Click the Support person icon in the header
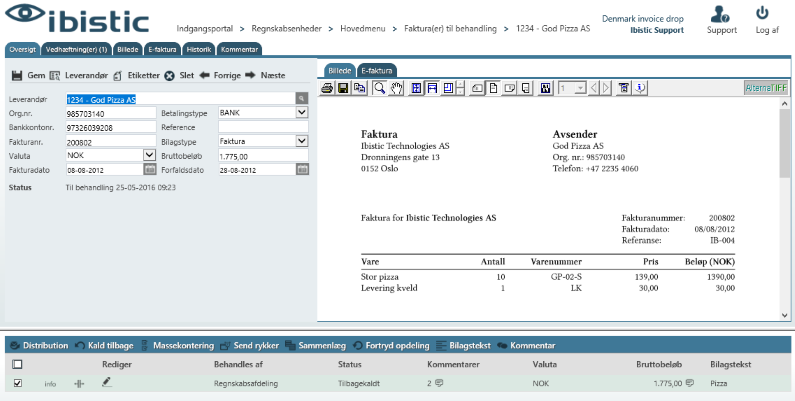The image size is (795, 401). coord(721,14)
